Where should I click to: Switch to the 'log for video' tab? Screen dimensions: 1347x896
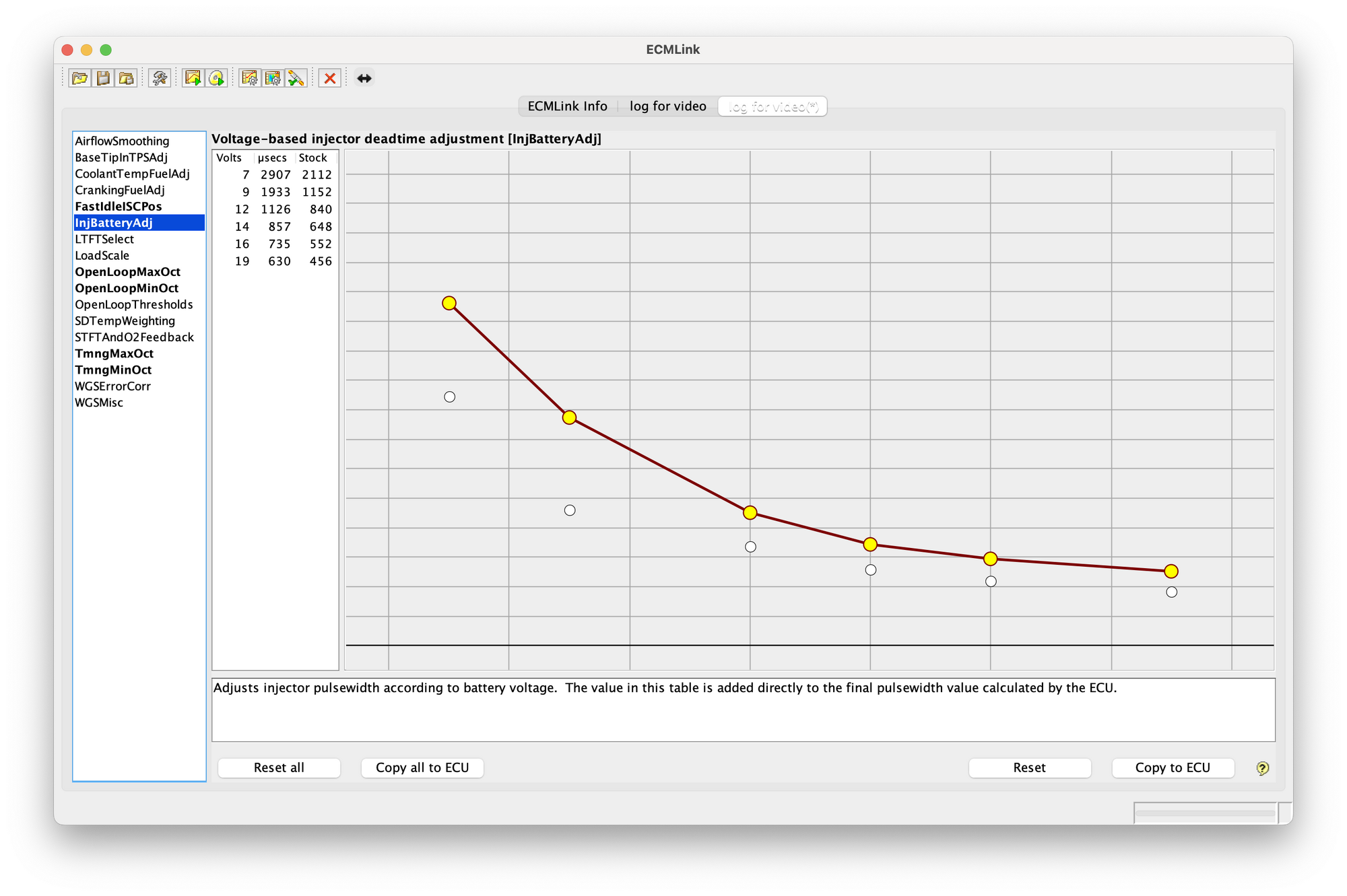pos(667,106)
